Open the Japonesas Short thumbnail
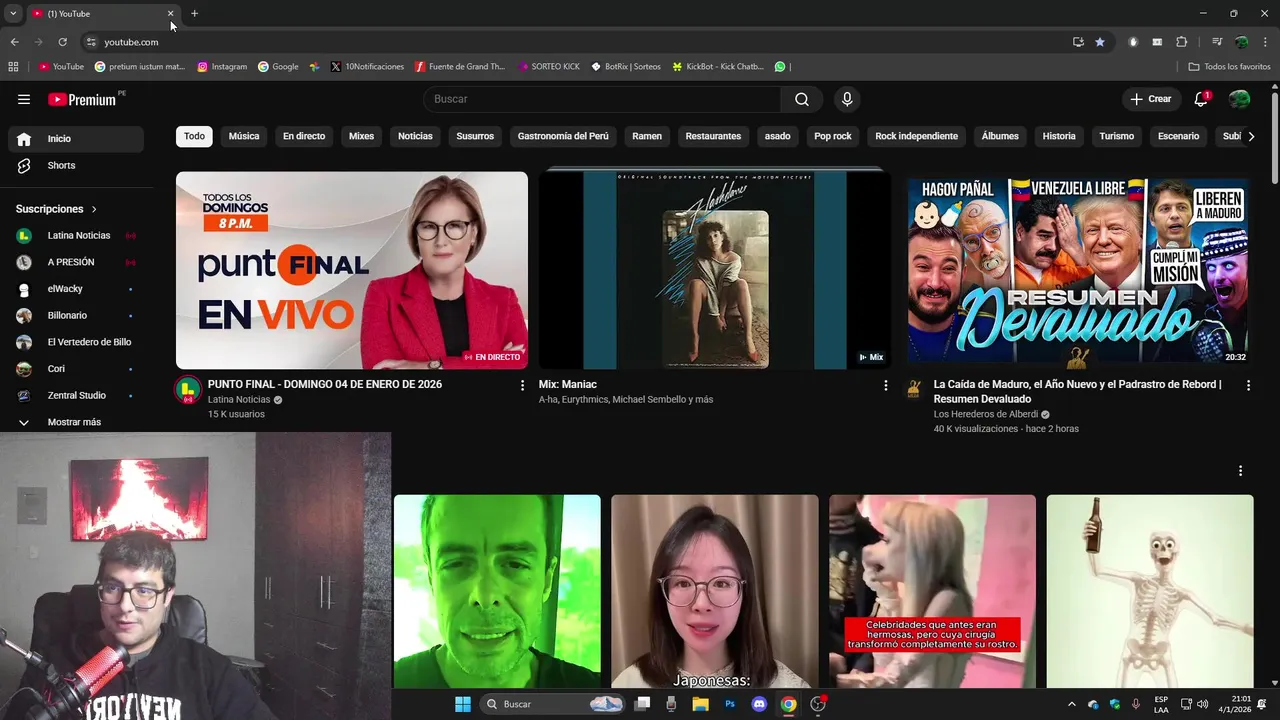The width and height of the screenshot is (1280, 720). pos(715,591)
